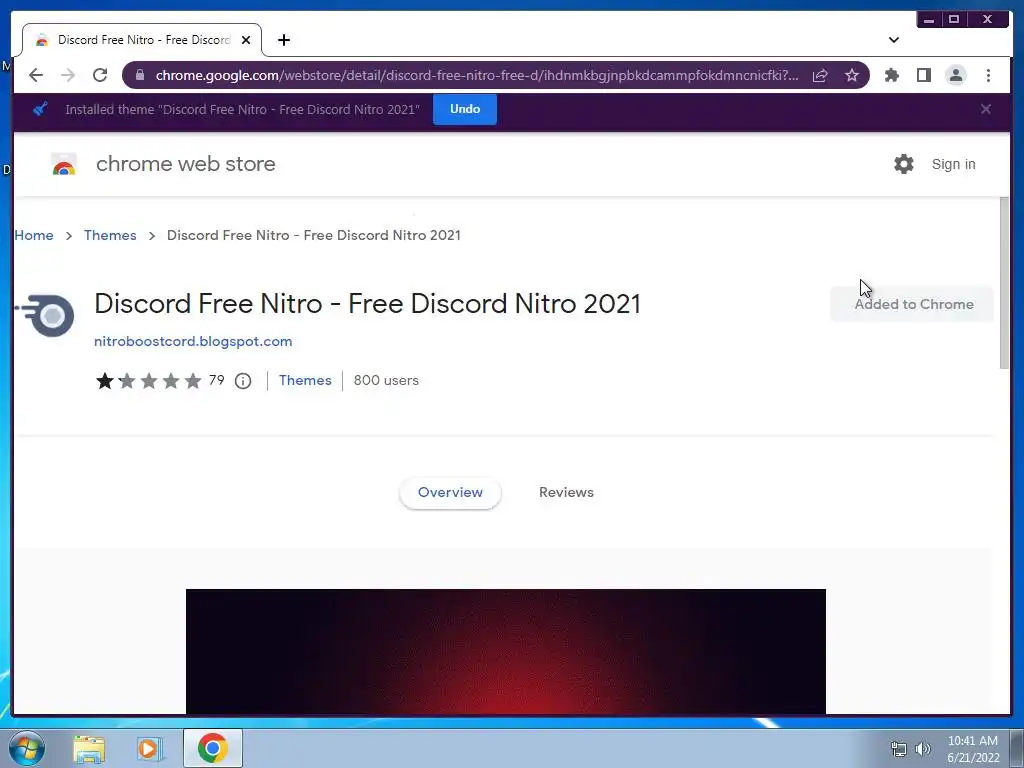Click the page vertical scrollbar thumb

(x=1004, y=283)
